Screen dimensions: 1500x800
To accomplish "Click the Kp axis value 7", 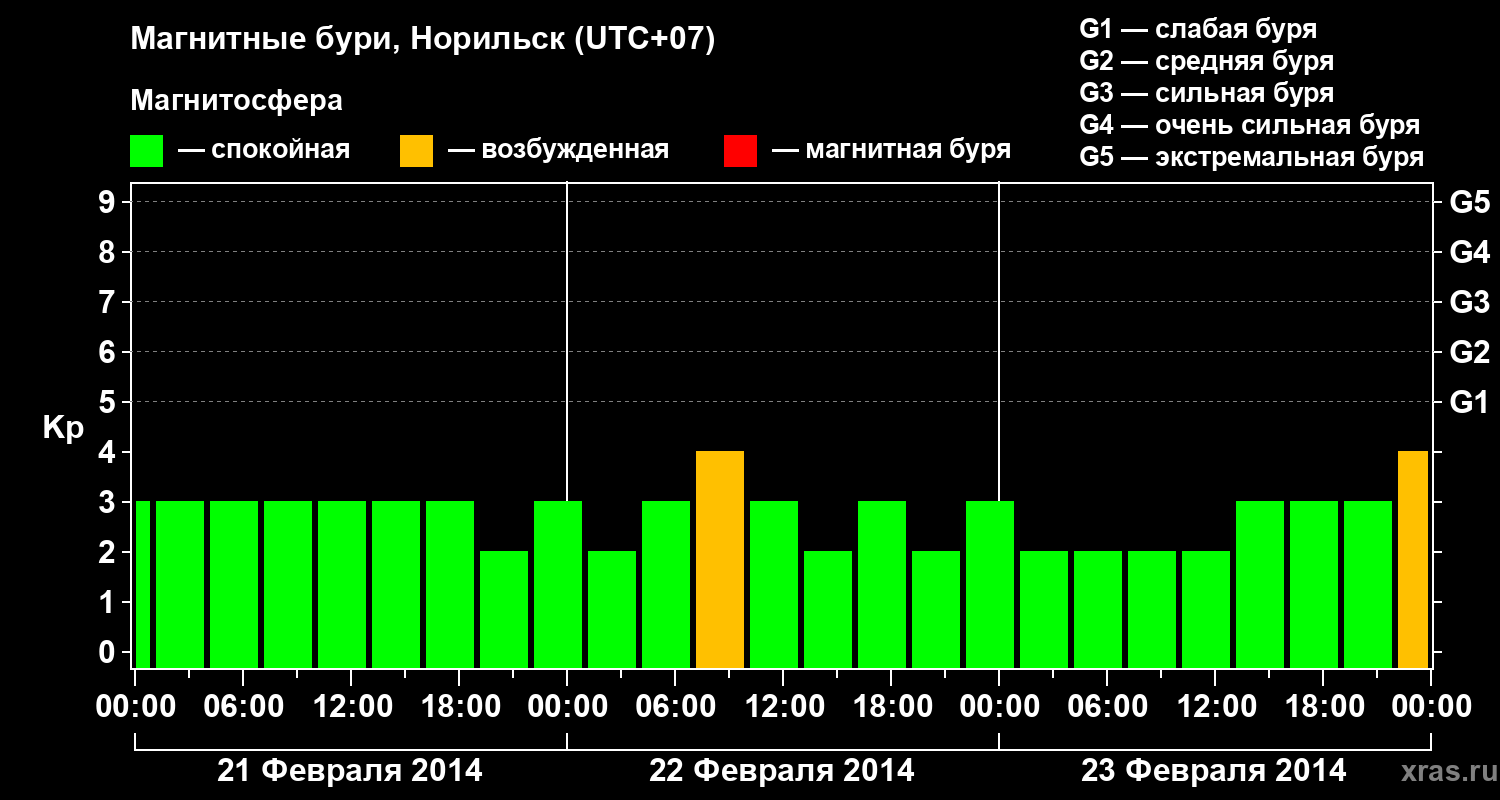I will [x=109, y=302].
